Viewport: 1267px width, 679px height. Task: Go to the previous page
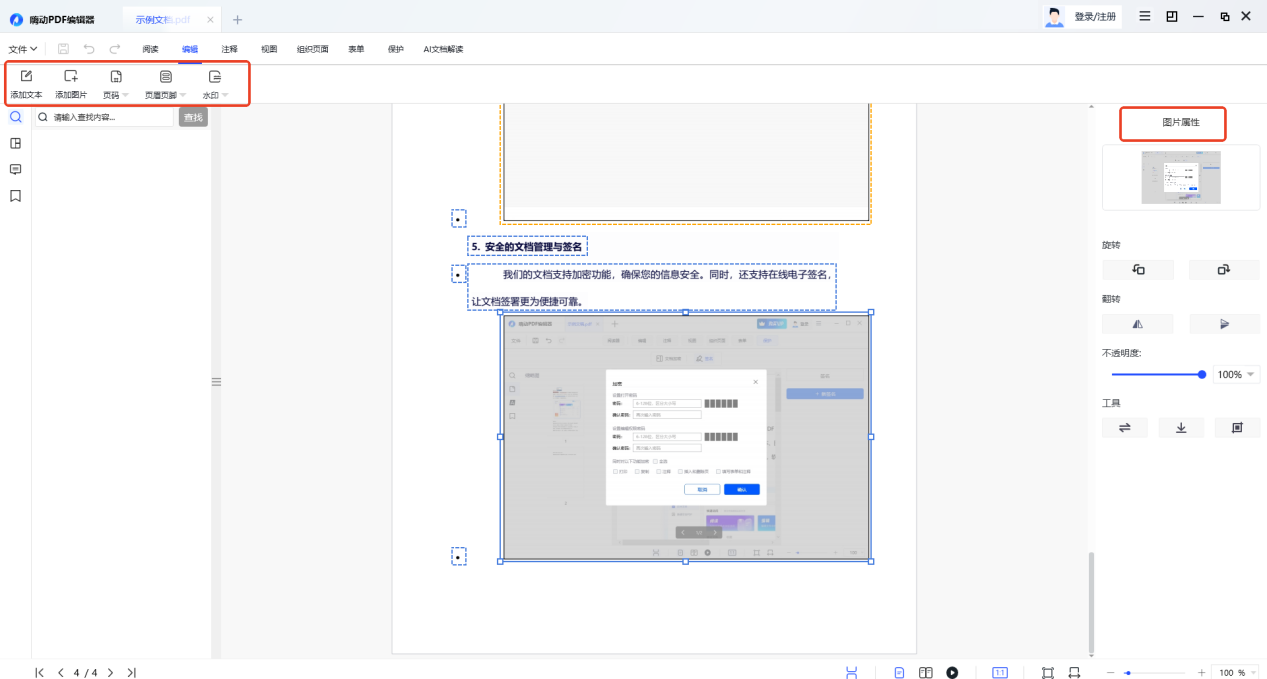(x=61, y=673)
